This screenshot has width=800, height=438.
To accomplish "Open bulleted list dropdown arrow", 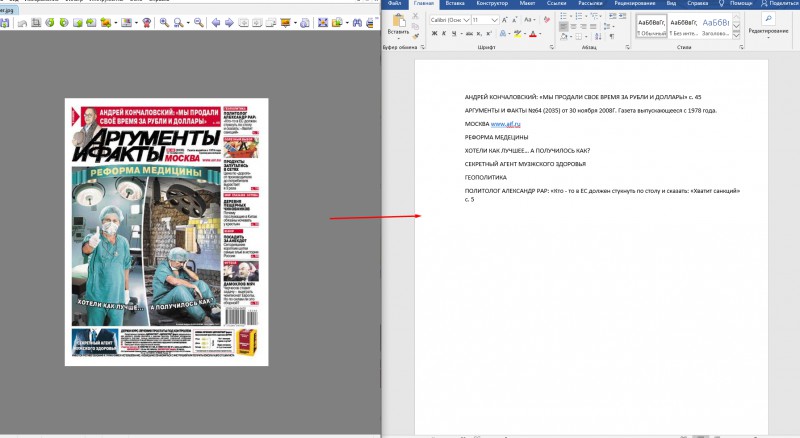I will (571, 16).
